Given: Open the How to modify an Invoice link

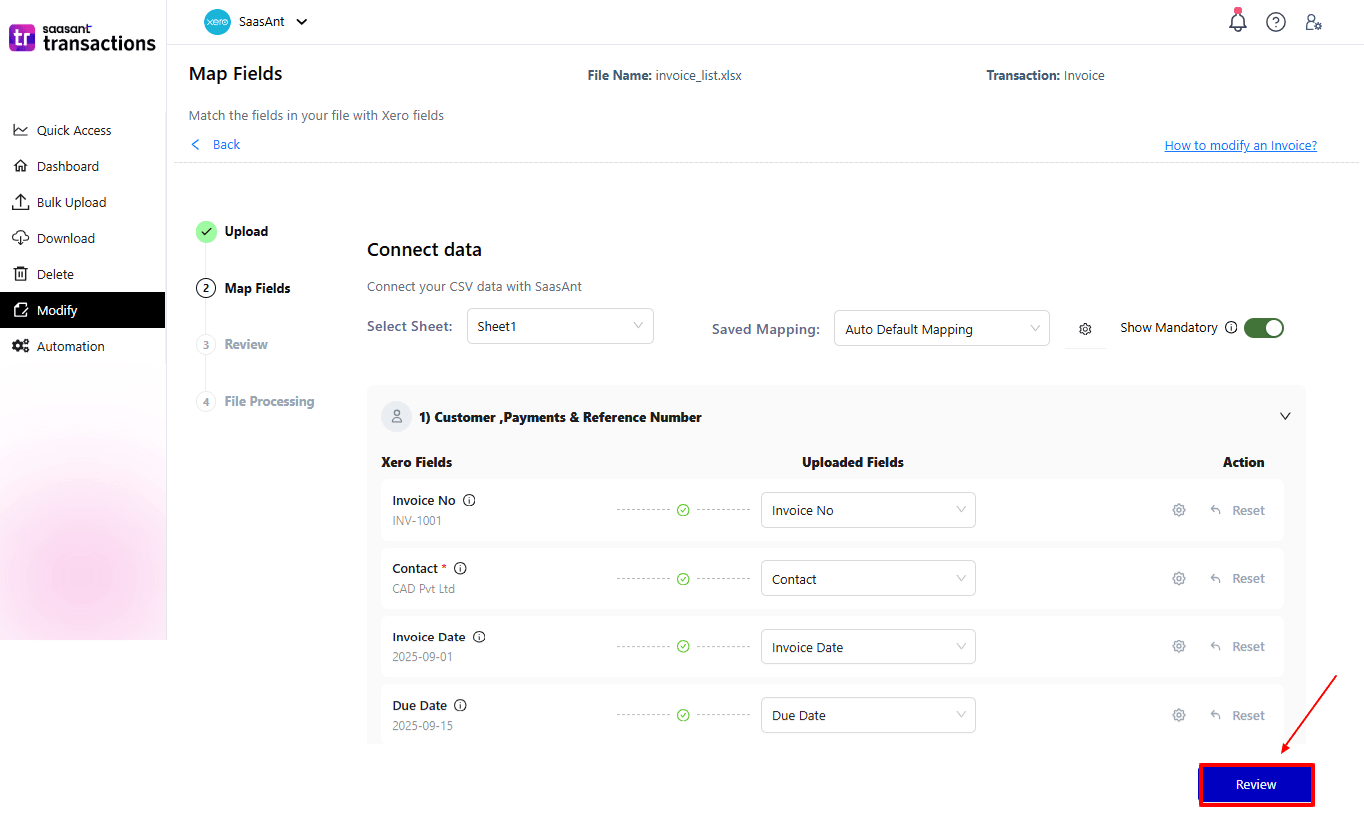Looking at the screenshot, I should point(1240,145).
